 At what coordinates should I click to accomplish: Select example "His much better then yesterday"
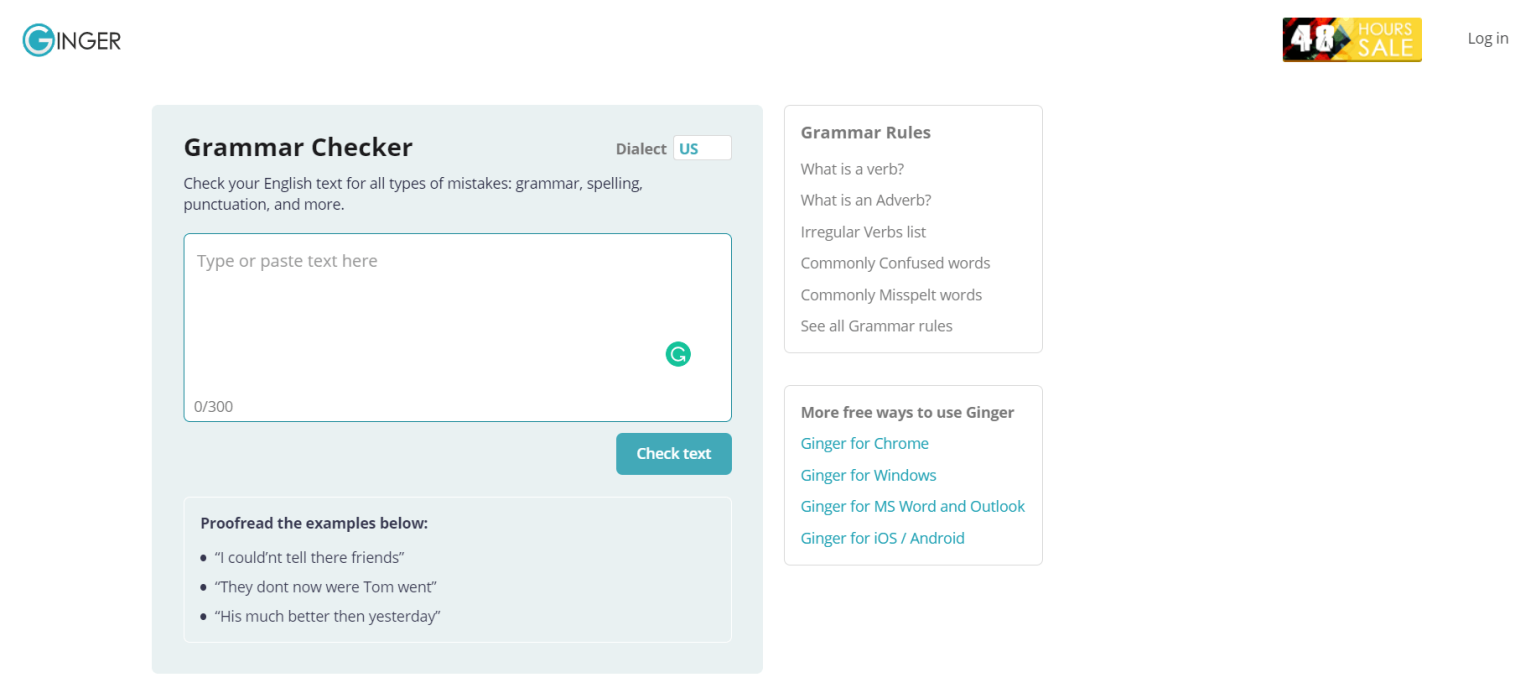327,616
